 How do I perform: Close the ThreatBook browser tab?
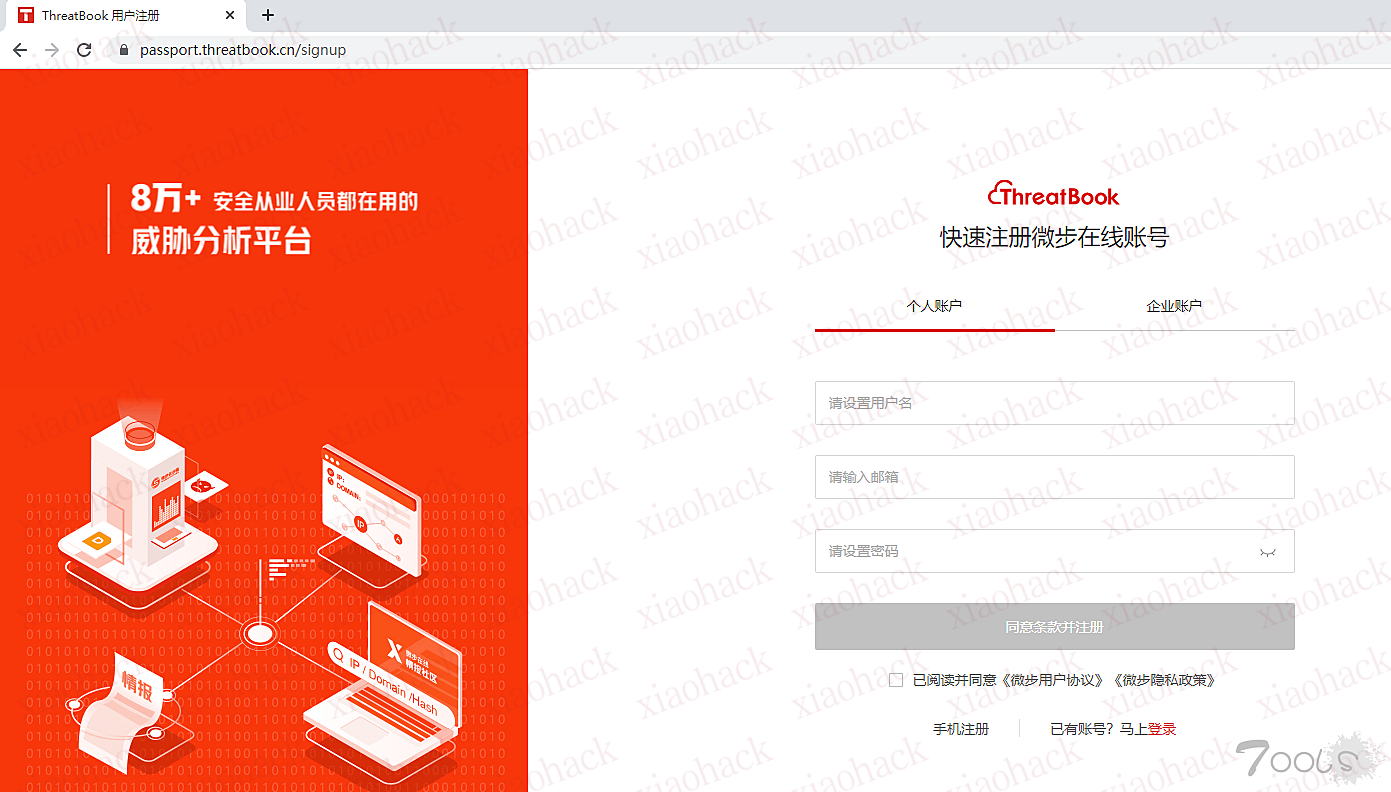230,15
